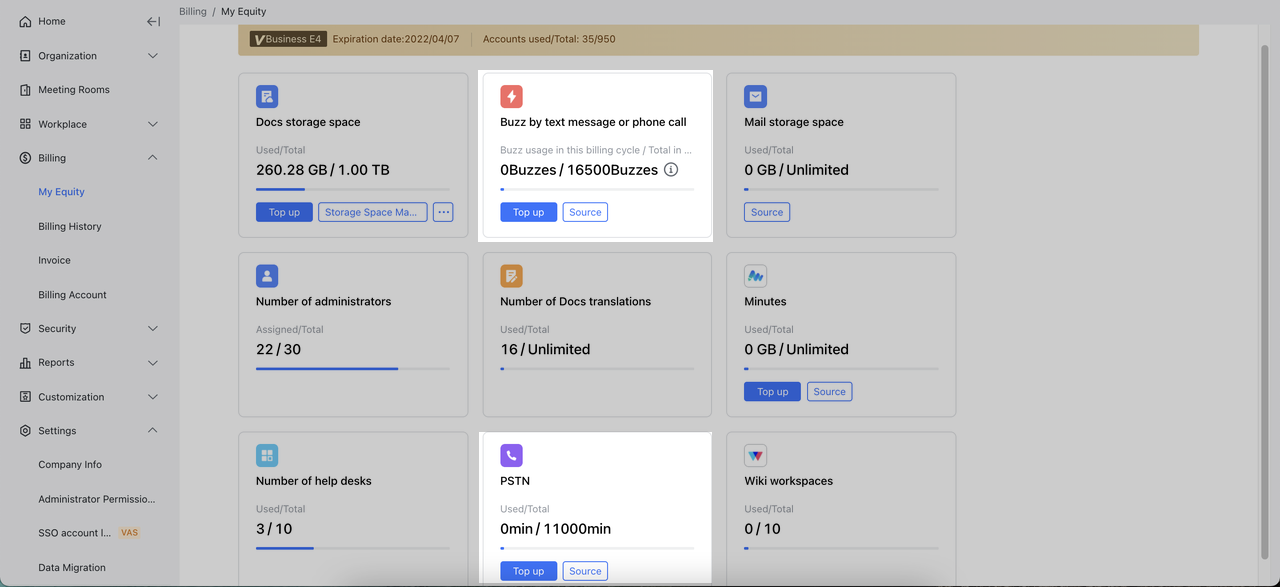Screen dimensions: 1280x587
Task: Open the Source link on Mail storage card
Action: pyautogui.click(x=766, y=211)
